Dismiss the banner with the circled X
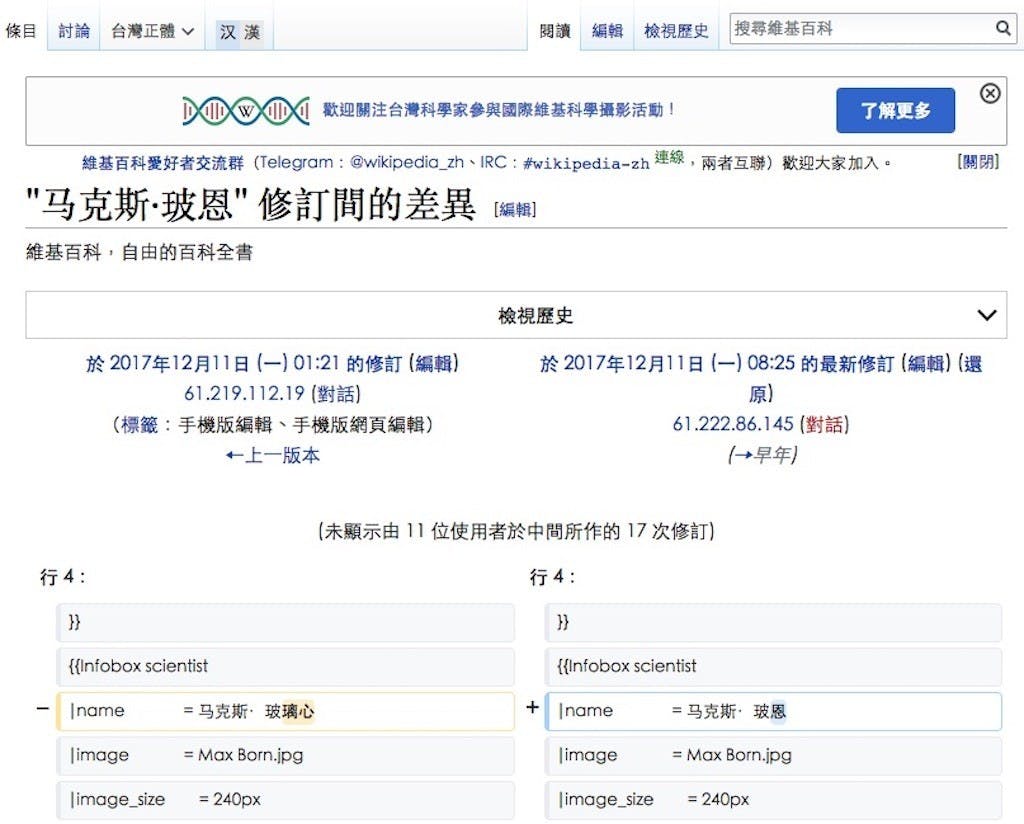The width and height of the screenshot is (1024, 824). pos(990,93)
